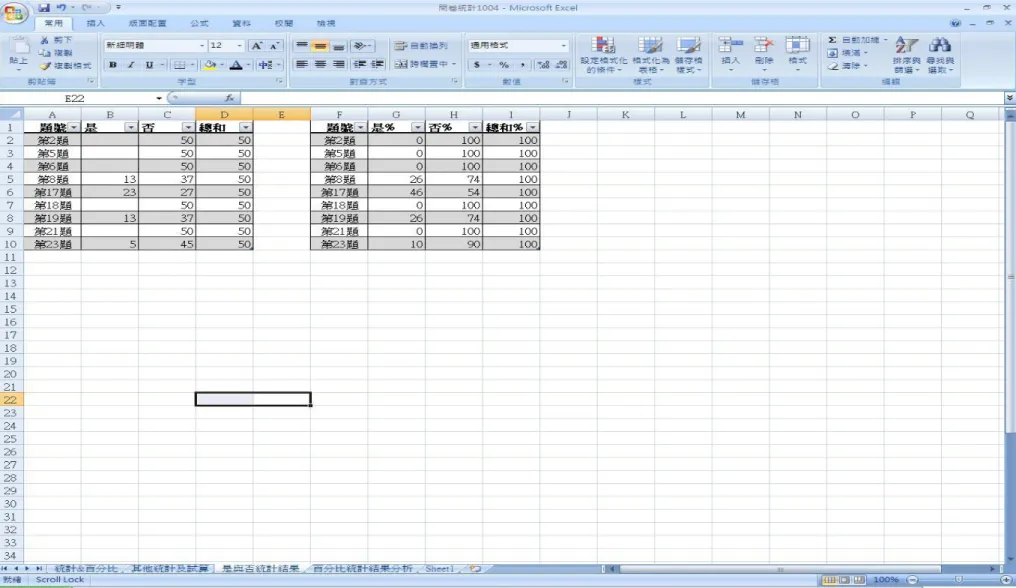Click the insert function fx button
The height and width of the screenshot is (588, 1016).
229,99
